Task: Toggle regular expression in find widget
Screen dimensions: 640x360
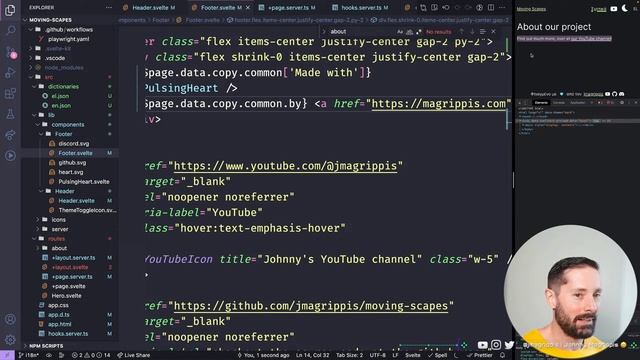Action: coord(418,31)
